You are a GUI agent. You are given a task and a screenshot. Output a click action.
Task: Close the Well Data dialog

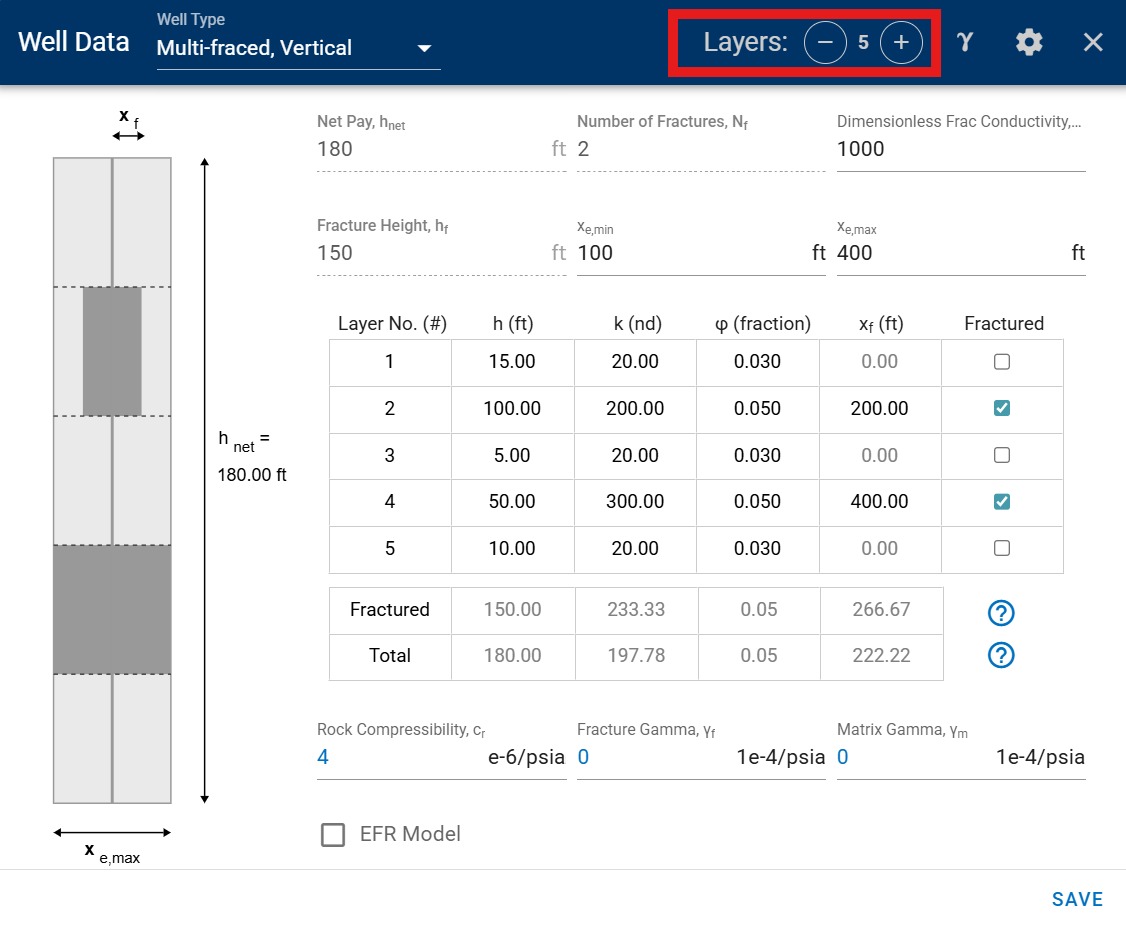pyautogui.click(x=1093, y=42)
